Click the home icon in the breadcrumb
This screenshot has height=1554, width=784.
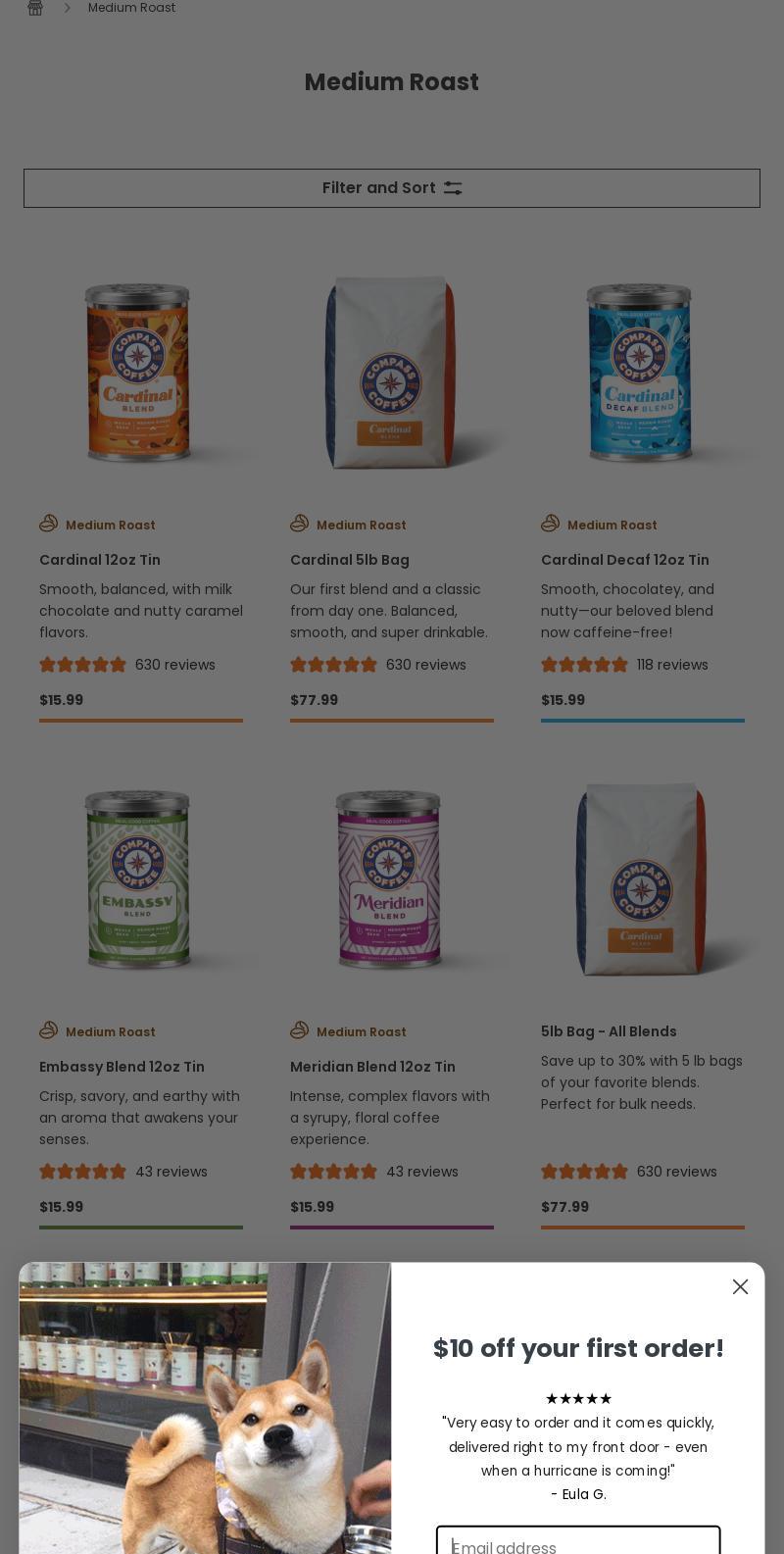[35, 8]
